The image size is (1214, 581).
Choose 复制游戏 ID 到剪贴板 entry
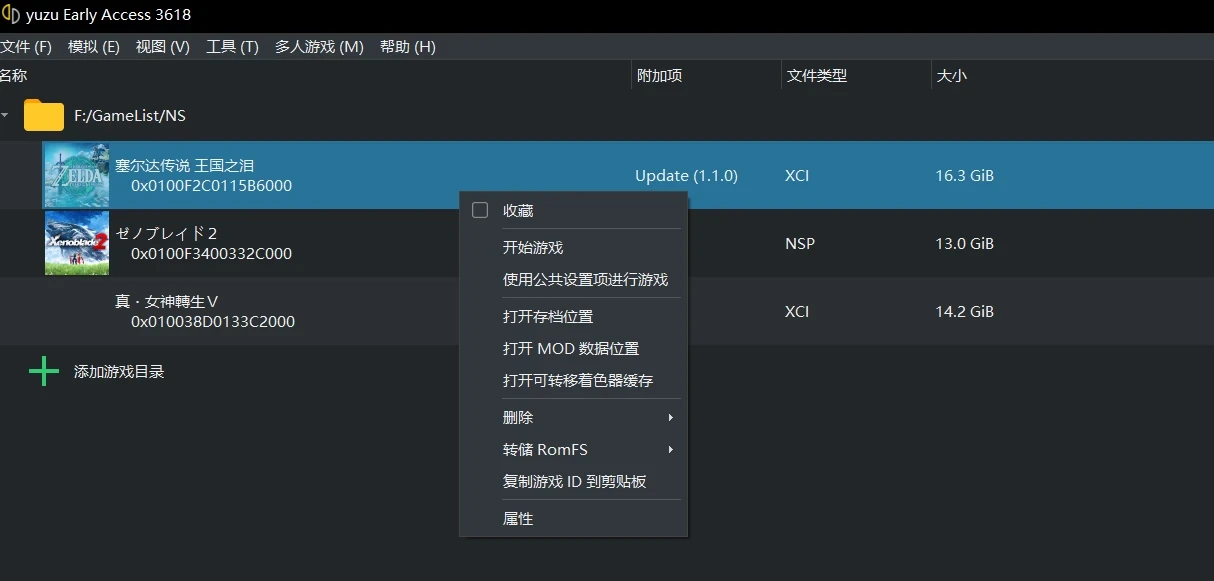pyautogui.click(x=573, y=481)
